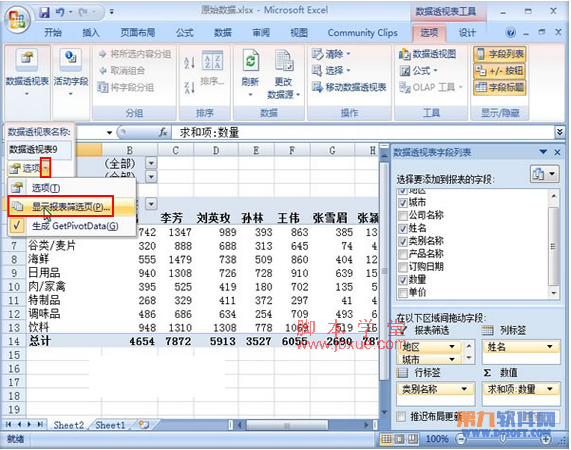Toggle the Field List (字段列表) button
Viewport: 571px width, 450px height.
tap(500, 54)
